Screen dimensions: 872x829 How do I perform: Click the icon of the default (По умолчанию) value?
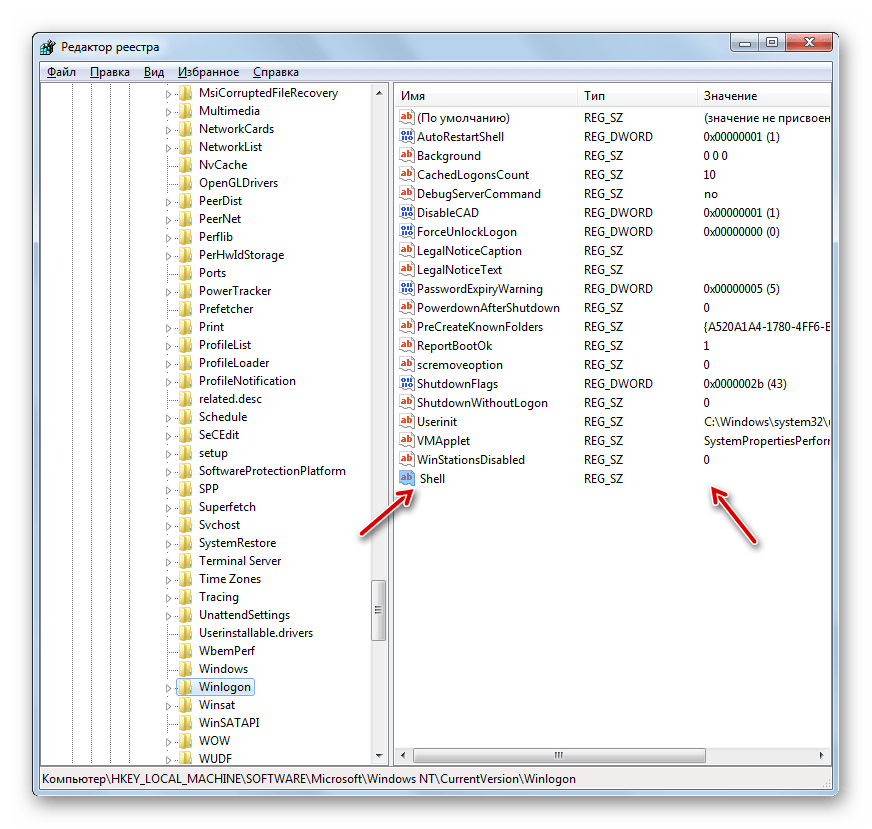407,117
